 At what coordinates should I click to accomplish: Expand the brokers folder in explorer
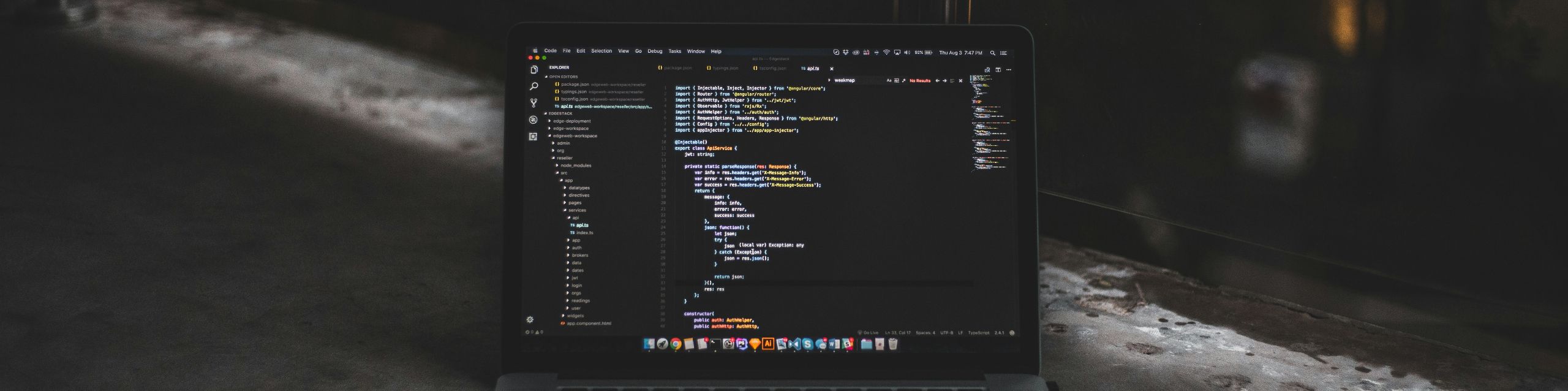(579, 256)
